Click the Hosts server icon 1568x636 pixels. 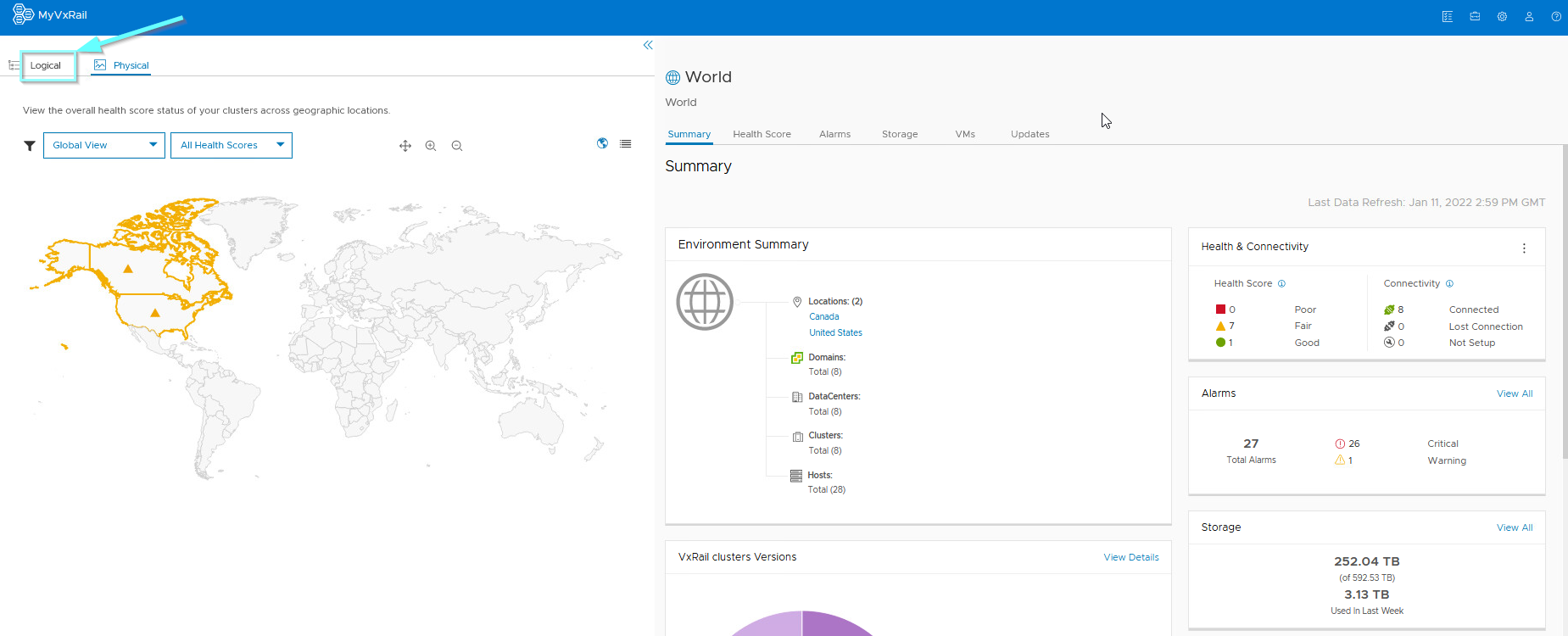click(796, 476)
